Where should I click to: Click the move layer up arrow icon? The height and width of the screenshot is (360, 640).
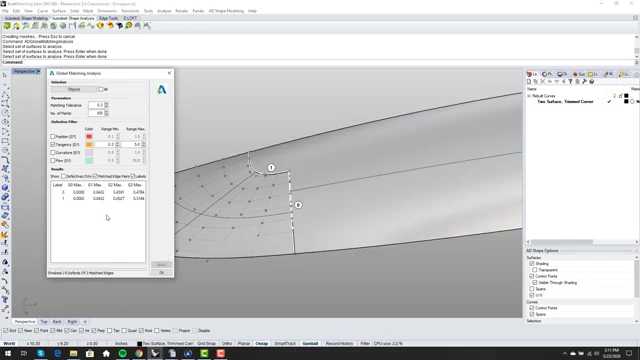(x=550, y=82)
